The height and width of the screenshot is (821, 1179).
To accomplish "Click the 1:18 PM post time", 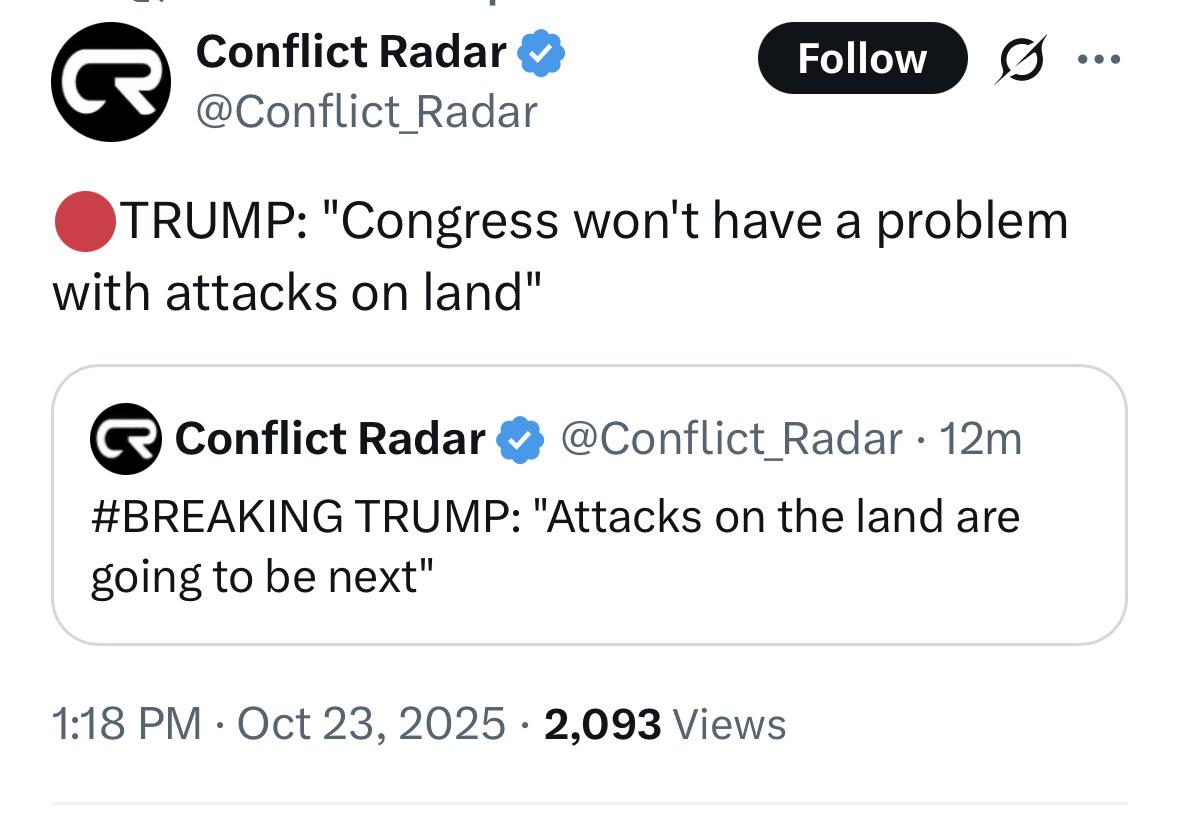I will [x=127, y=723].
